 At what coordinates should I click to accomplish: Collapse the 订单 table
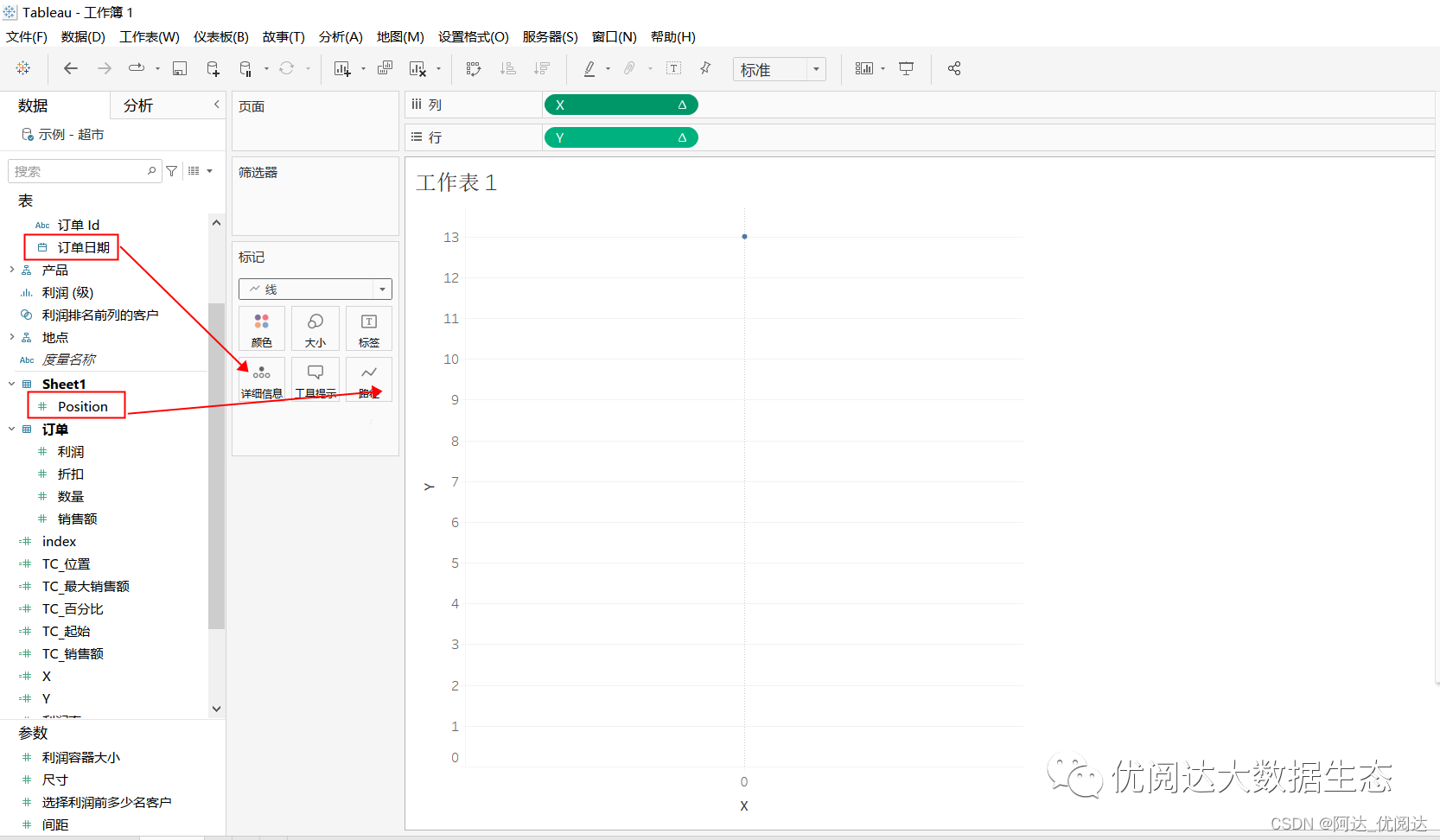[x=11, y=429]
